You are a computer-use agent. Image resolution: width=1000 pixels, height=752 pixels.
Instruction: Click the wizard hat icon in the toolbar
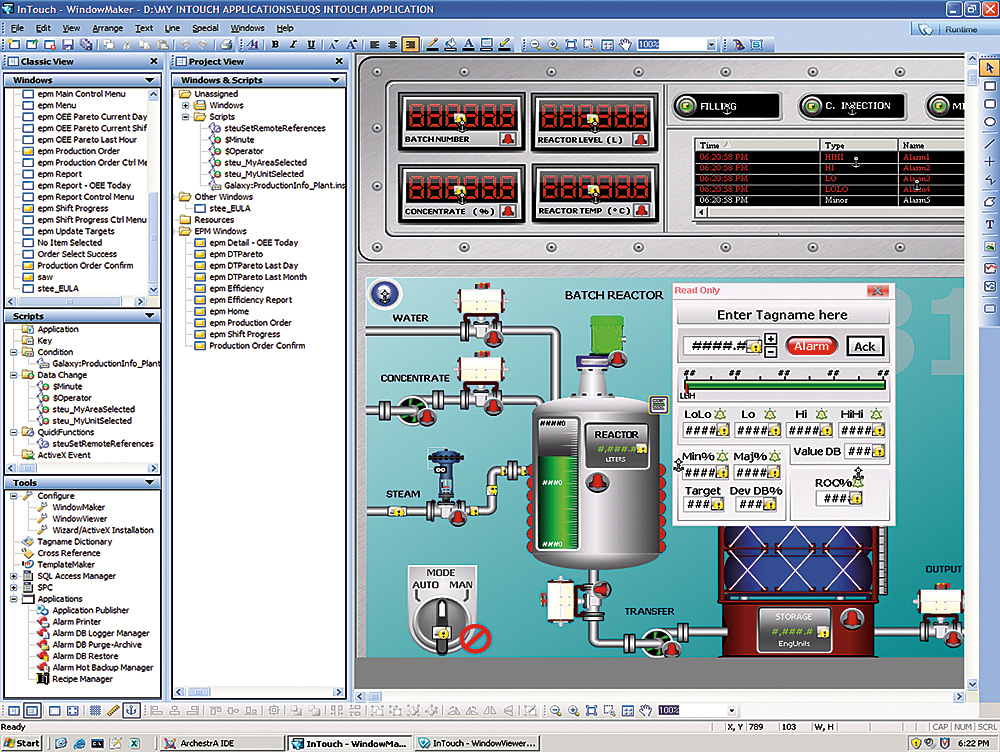point(737,45)
